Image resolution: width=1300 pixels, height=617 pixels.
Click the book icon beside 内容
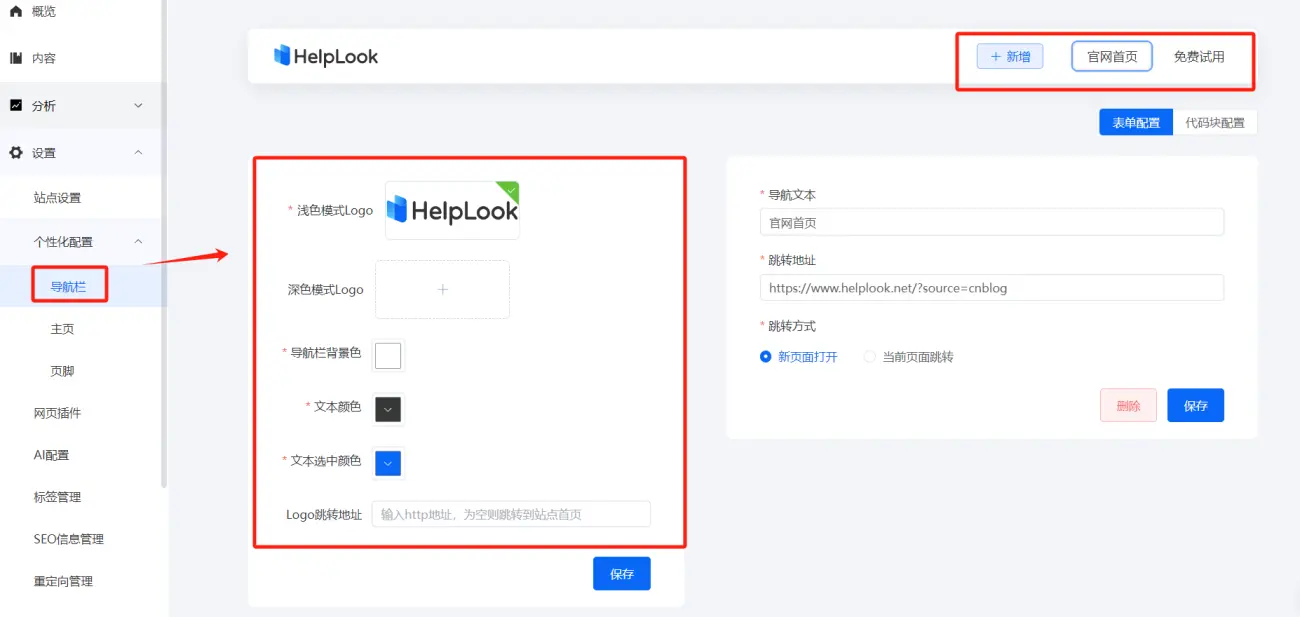16,58
